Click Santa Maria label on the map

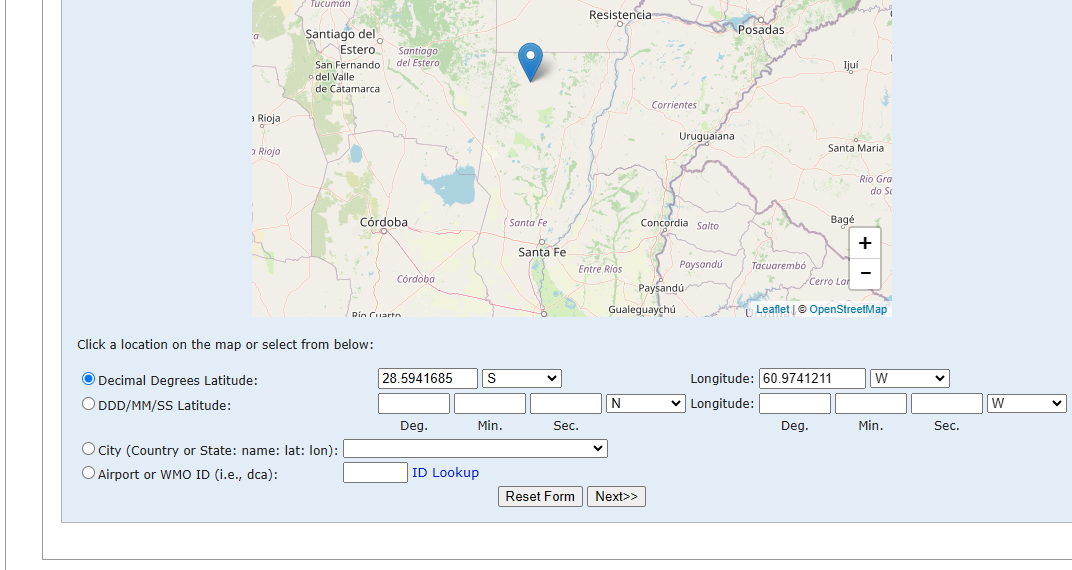click(856, 148)
